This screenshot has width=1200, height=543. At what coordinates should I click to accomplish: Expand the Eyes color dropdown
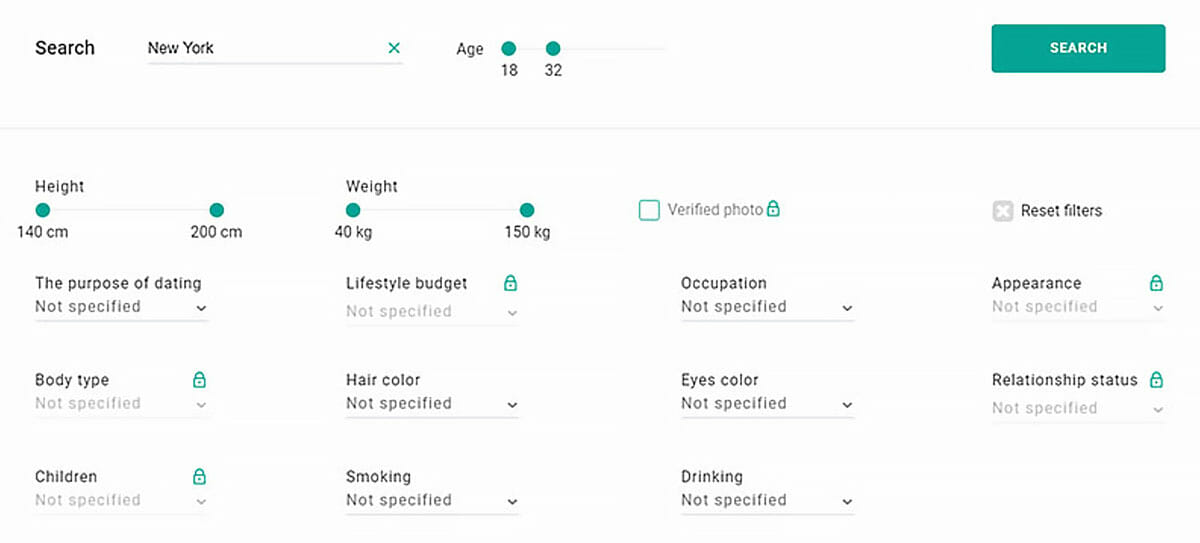coord(768,404)
